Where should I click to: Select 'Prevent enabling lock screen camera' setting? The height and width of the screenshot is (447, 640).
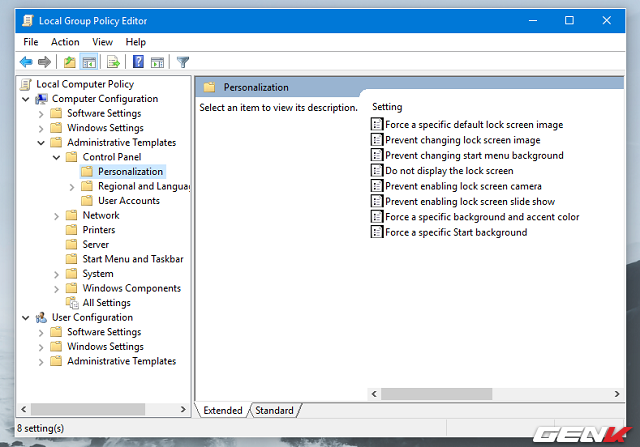[463, 186]
